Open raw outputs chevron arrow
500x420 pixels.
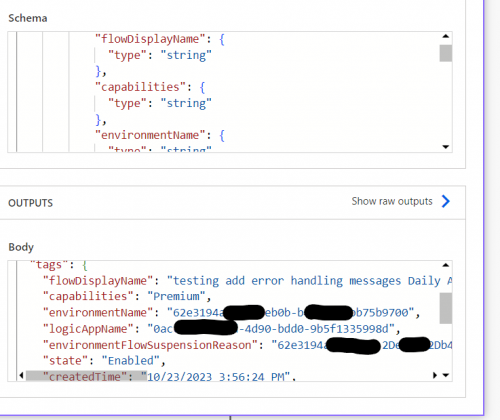[446, 201]
